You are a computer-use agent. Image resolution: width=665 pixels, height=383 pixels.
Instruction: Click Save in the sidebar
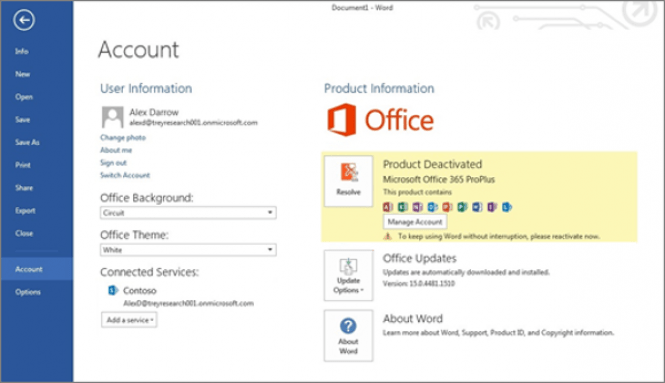[22, 120]
